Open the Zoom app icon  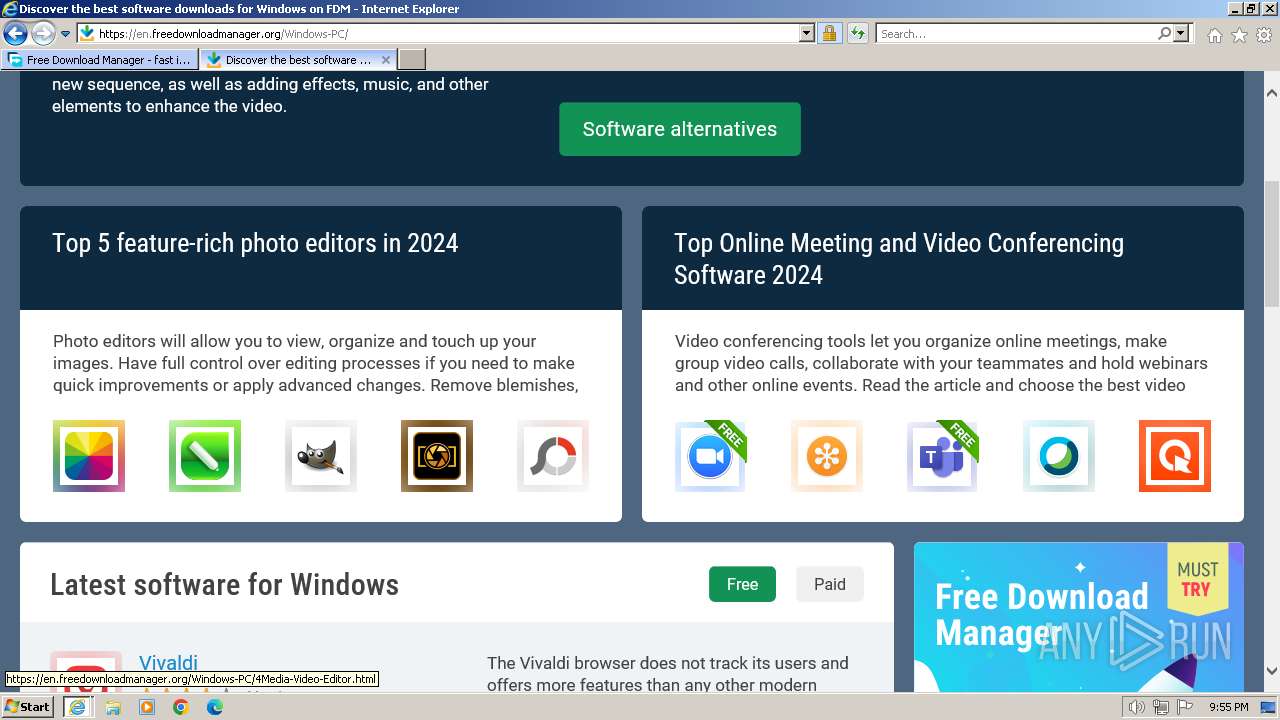tap(711, 456)
